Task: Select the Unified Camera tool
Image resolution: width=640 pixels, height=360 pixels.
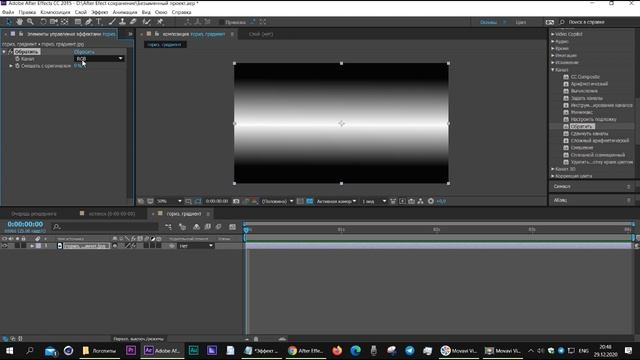Action: pyautogui.click(x=53, y=22)
